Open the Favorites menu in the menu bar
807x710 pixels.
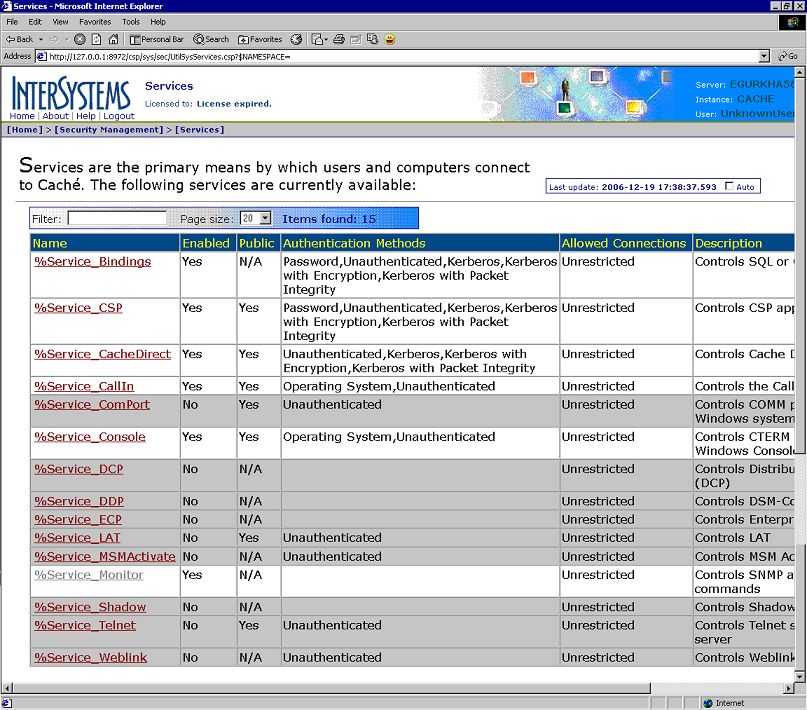[95, 22]
